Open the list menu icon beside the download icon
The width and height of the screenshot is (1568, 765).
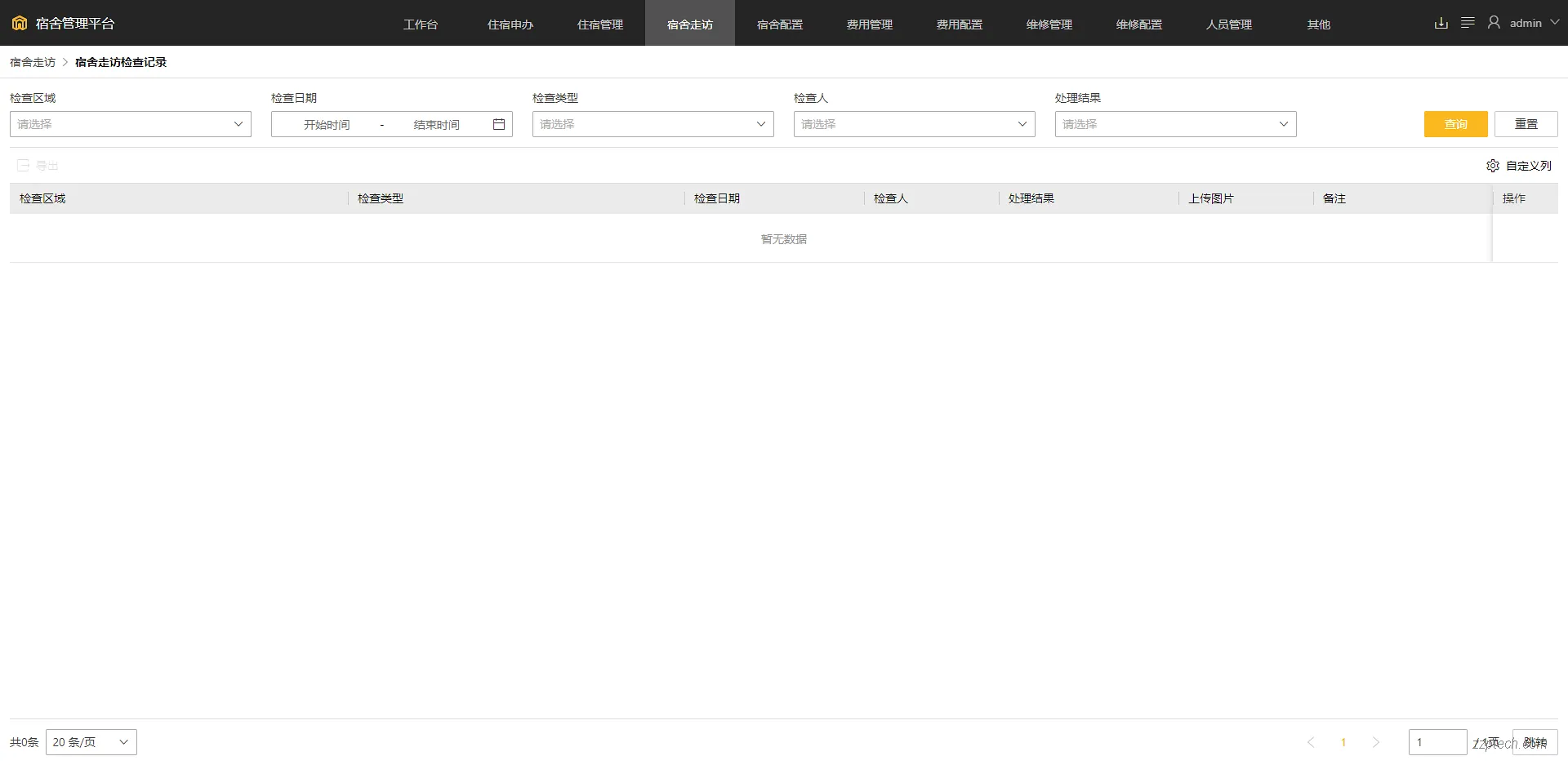point(1468,23)
